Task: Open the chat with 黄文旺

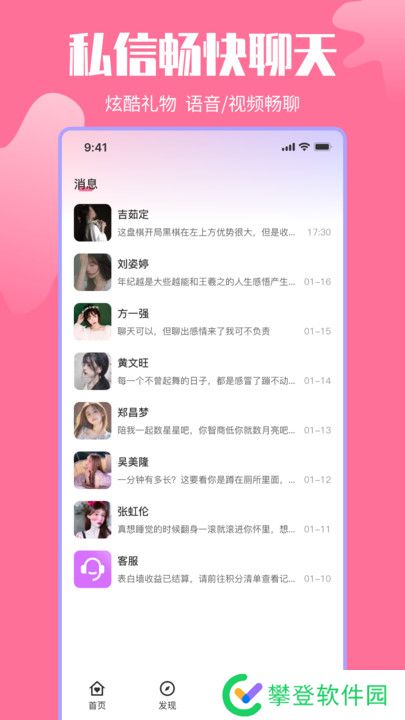Action: pyautogui.click(x=202, y=371)
